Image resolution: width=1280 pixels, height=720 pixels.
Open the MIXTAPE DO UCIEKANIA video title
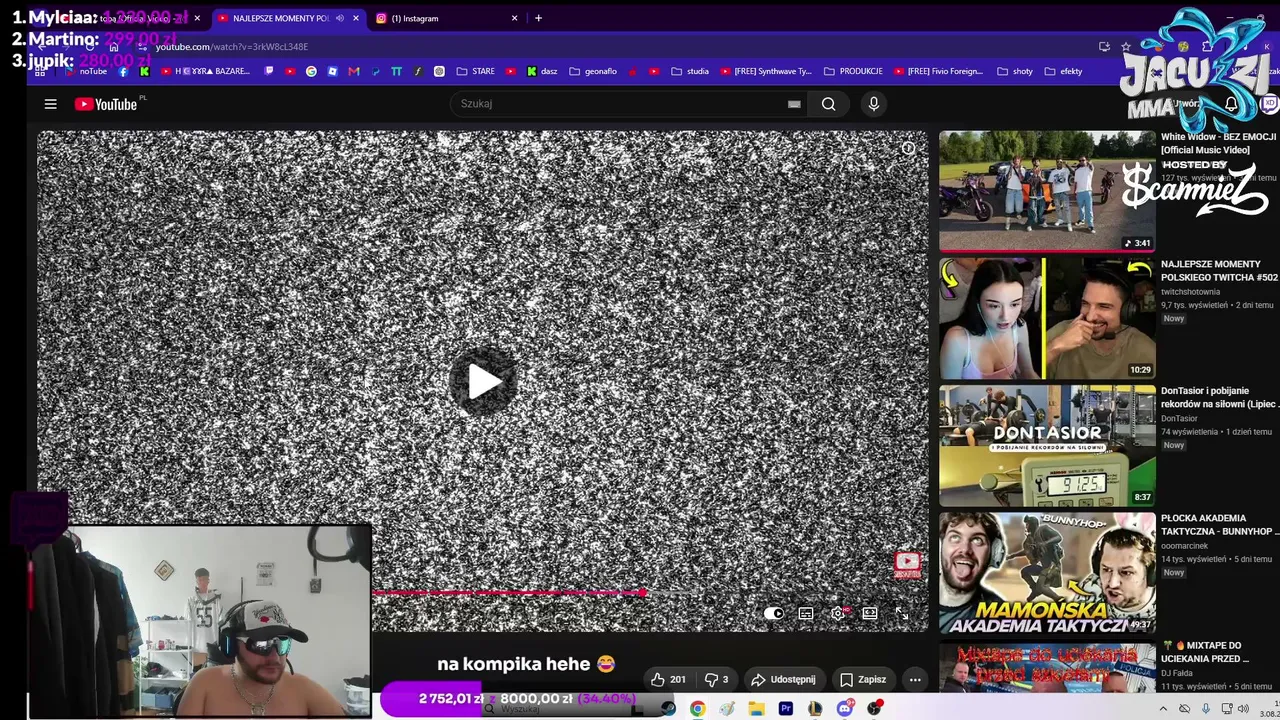pyautogui.click(x=1205, y=652)
